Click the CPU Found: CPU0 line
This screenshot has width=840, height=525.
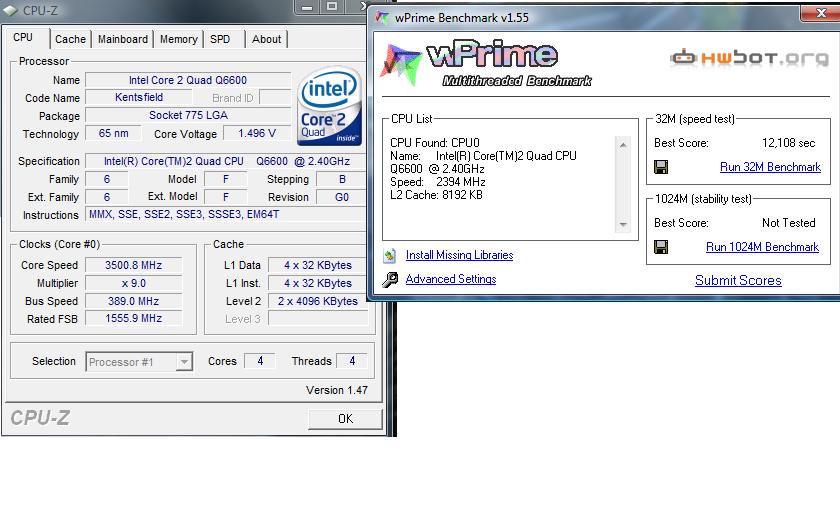pos(434,143)
